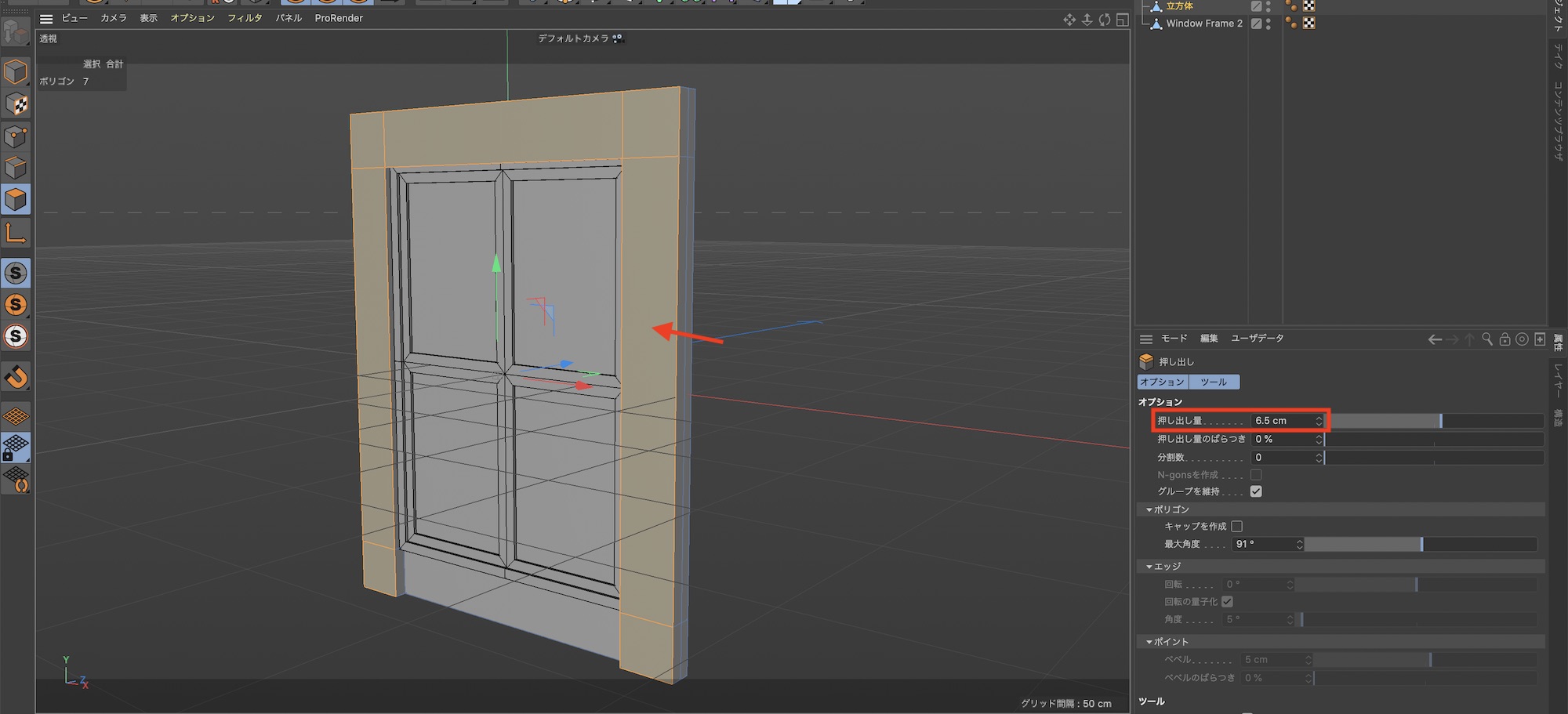This screenshot has height=714, width=1568.
Task: Click the Texture mode checkered cube icon
Action: tap(16, 104)
